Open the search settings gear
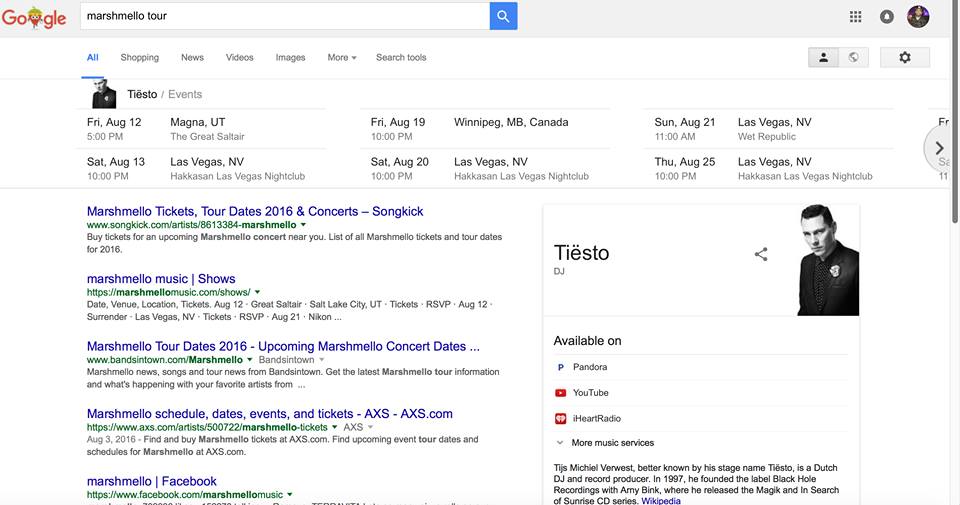The width and height of the screenshot is (960, 505). (905, 57)
